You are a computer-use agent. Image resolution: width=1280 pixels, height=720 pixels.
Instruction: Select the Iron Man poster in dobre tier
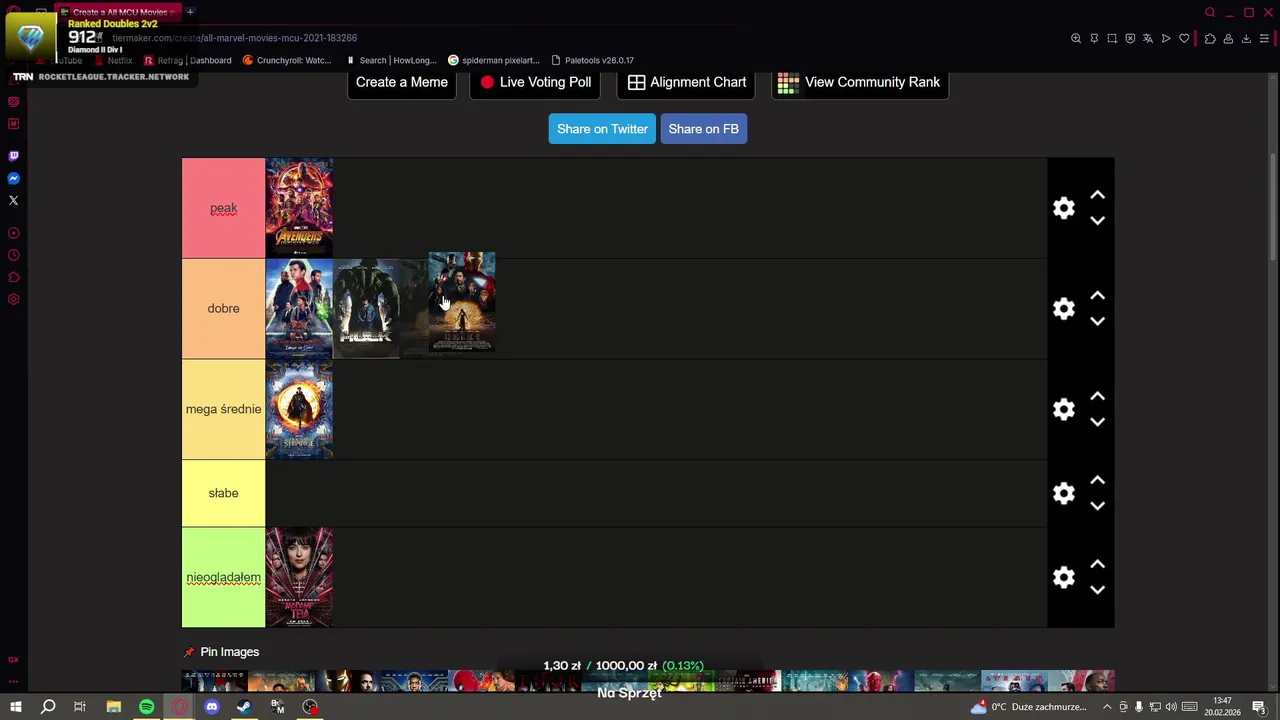click(x=462, y=302)
